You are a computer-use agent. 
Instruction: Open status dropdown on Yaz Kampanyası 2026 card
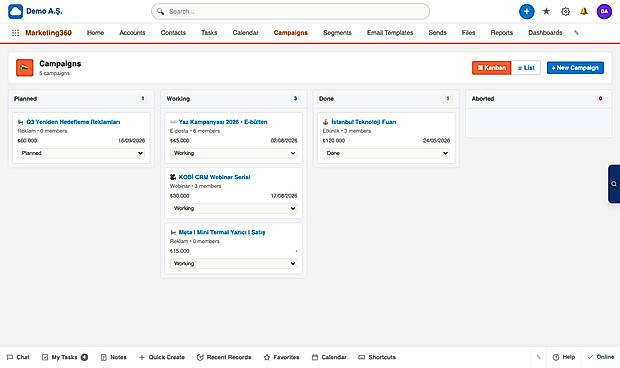point(234,153)
